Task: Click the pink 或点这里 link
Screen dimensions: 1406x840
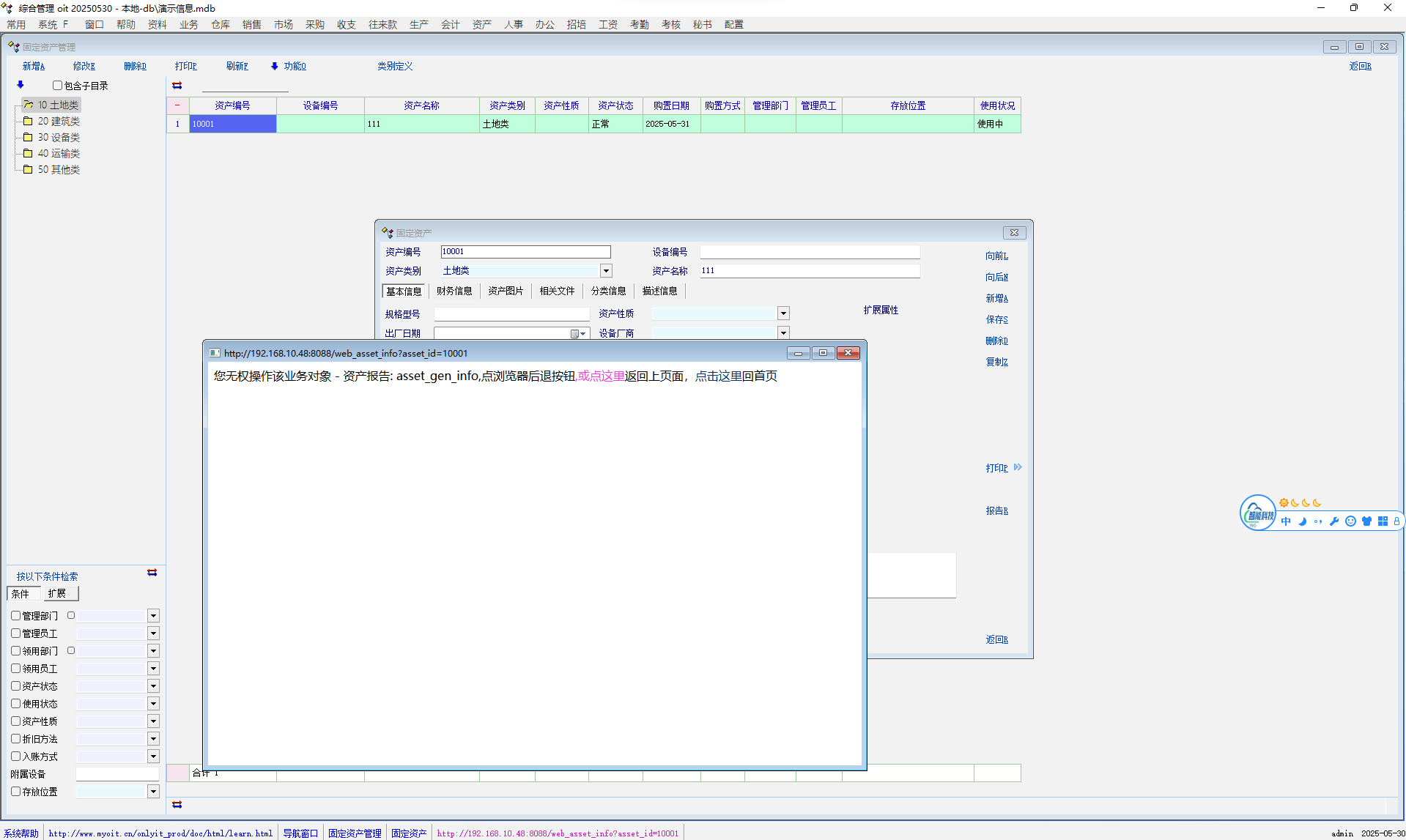Action: tap(601, 376)
